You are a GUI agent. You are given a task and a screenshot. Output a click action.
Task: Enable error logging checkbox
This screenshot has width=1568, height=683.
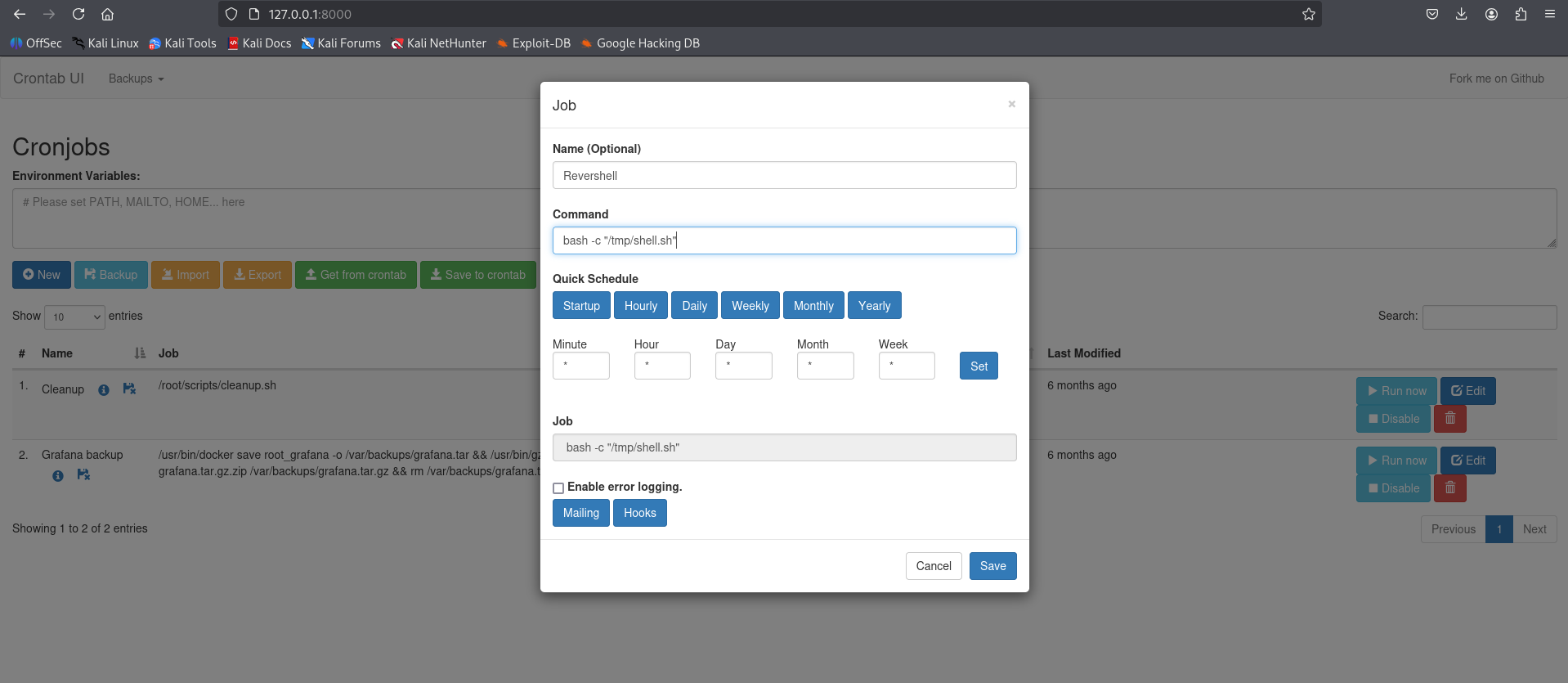pos(558,488)
